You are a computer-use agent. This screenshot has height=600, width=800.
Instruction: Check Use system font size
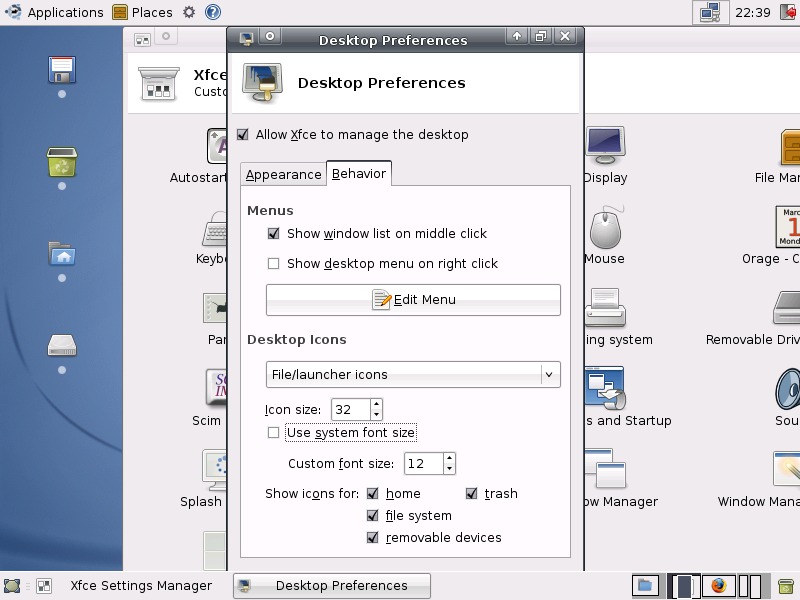[274, 433]
